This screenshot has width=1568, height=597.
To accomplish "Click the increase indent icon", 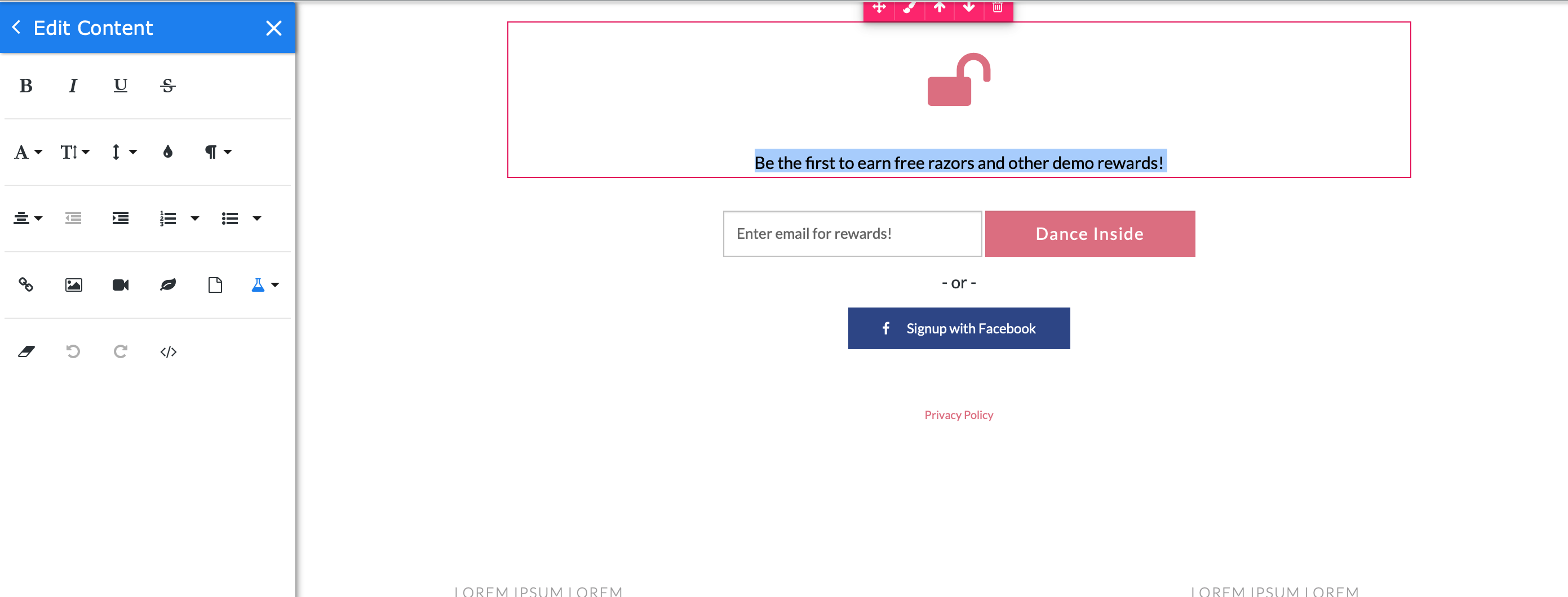I will (121, 219).
